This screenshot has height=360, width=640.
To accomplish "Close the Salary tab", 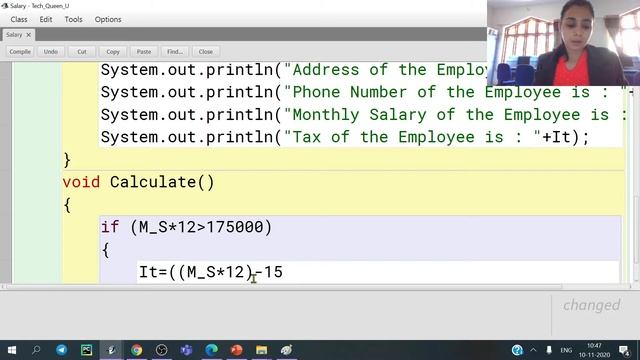I will tap(29, 35).
